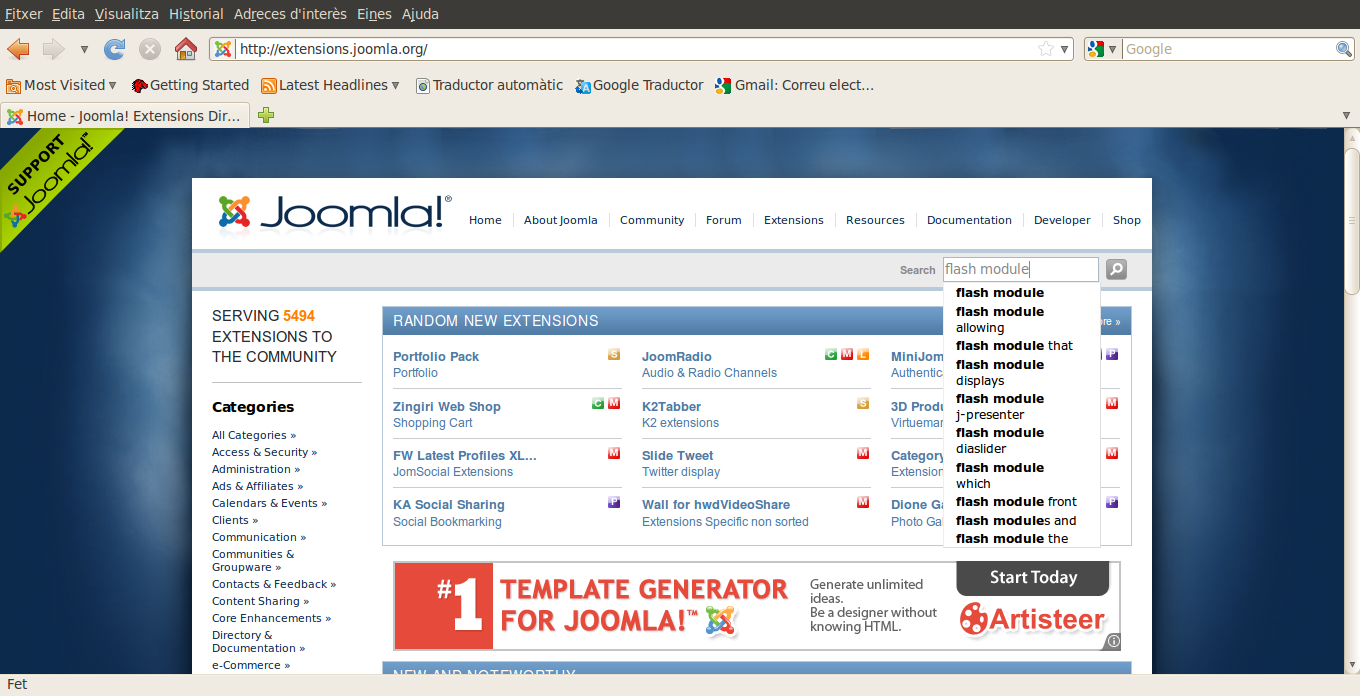
Task: Open the Access & Security category
Action: point(264,452)
